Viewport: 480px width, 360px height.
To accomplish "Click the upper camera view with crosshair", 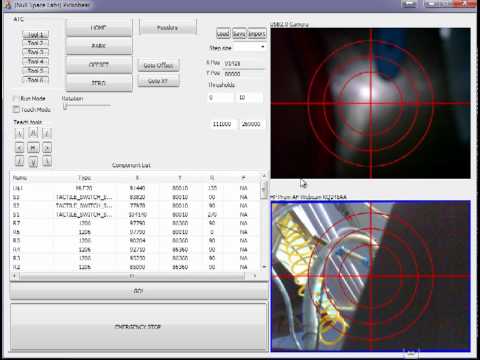I will (371, 103).
